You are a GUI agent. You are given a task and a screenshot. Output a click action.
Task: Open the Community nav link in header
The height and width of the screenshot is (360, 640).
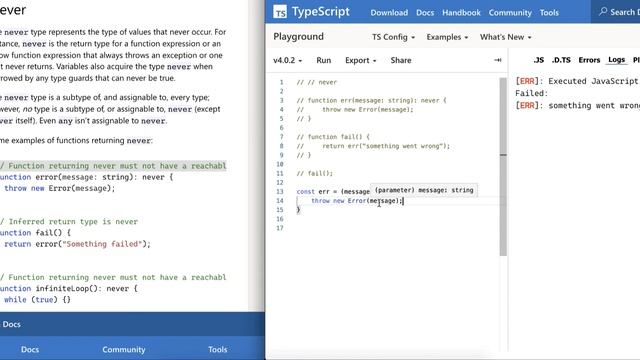click(510, 13)
